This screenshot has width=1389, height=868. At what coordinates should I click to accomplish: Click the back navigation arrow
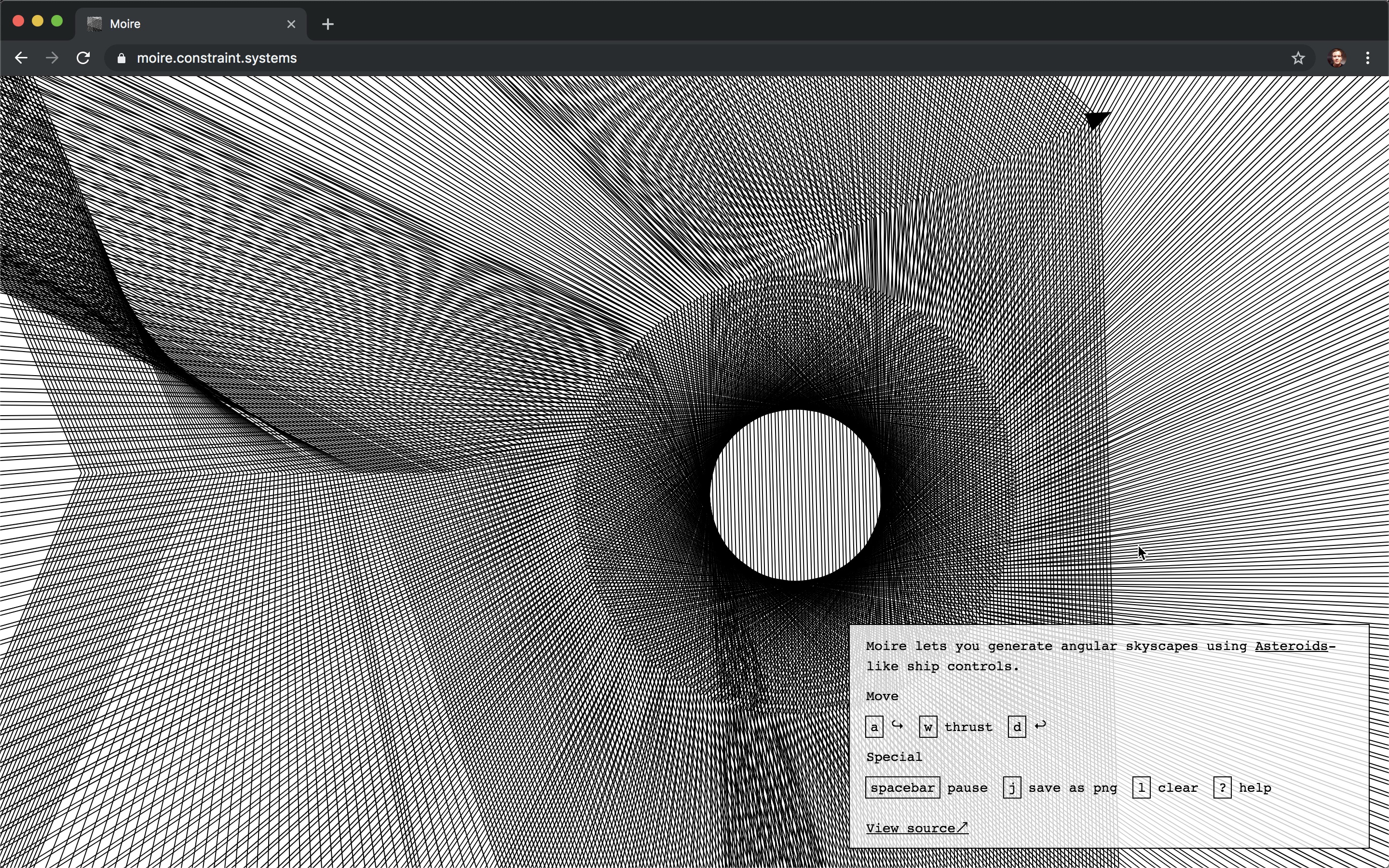pyautogui.click(x=21, y=58)
